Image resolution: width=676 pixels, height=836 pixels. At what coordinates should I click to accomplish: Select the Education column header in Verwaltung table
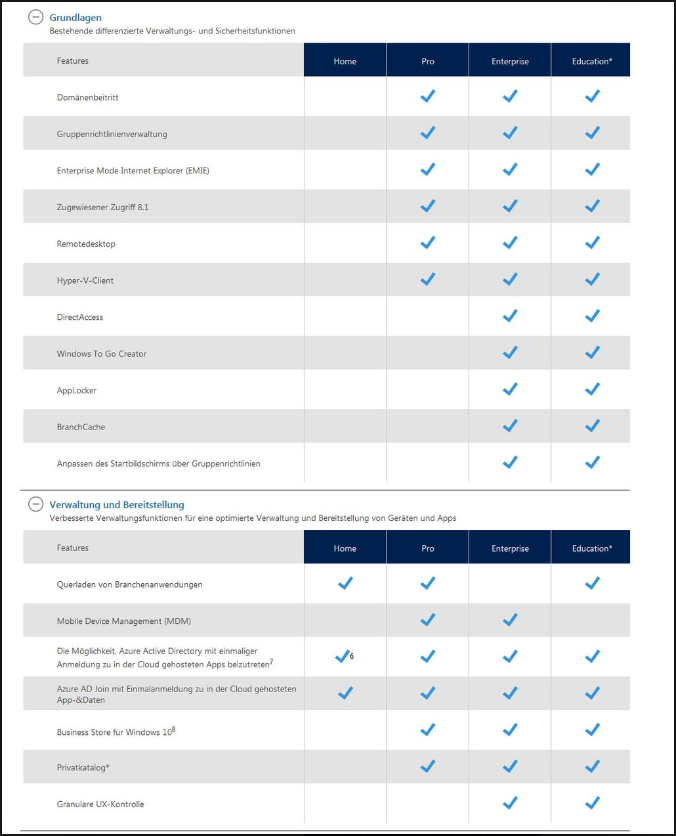(591, 548)
